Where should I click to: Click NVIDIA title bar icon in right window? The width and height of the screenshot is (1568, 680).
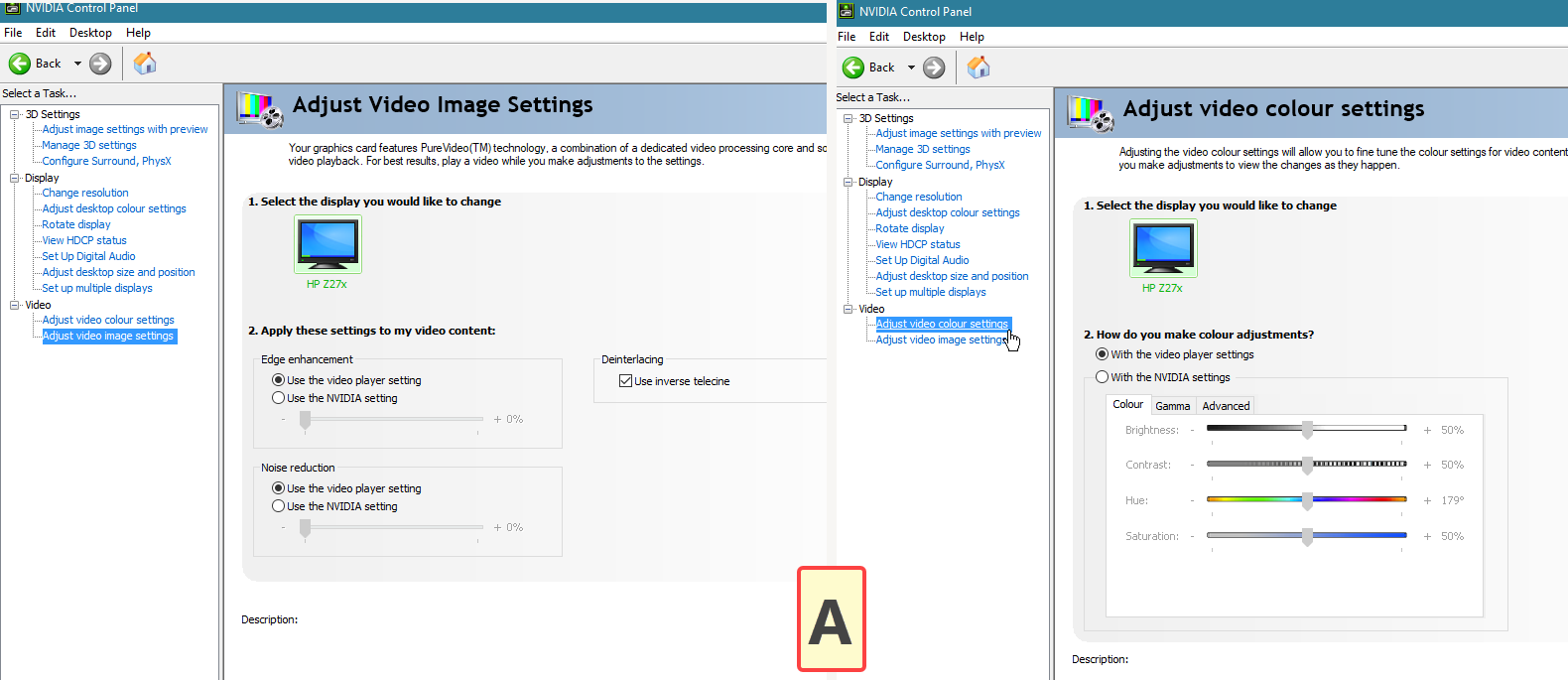(x=847, y=12)
